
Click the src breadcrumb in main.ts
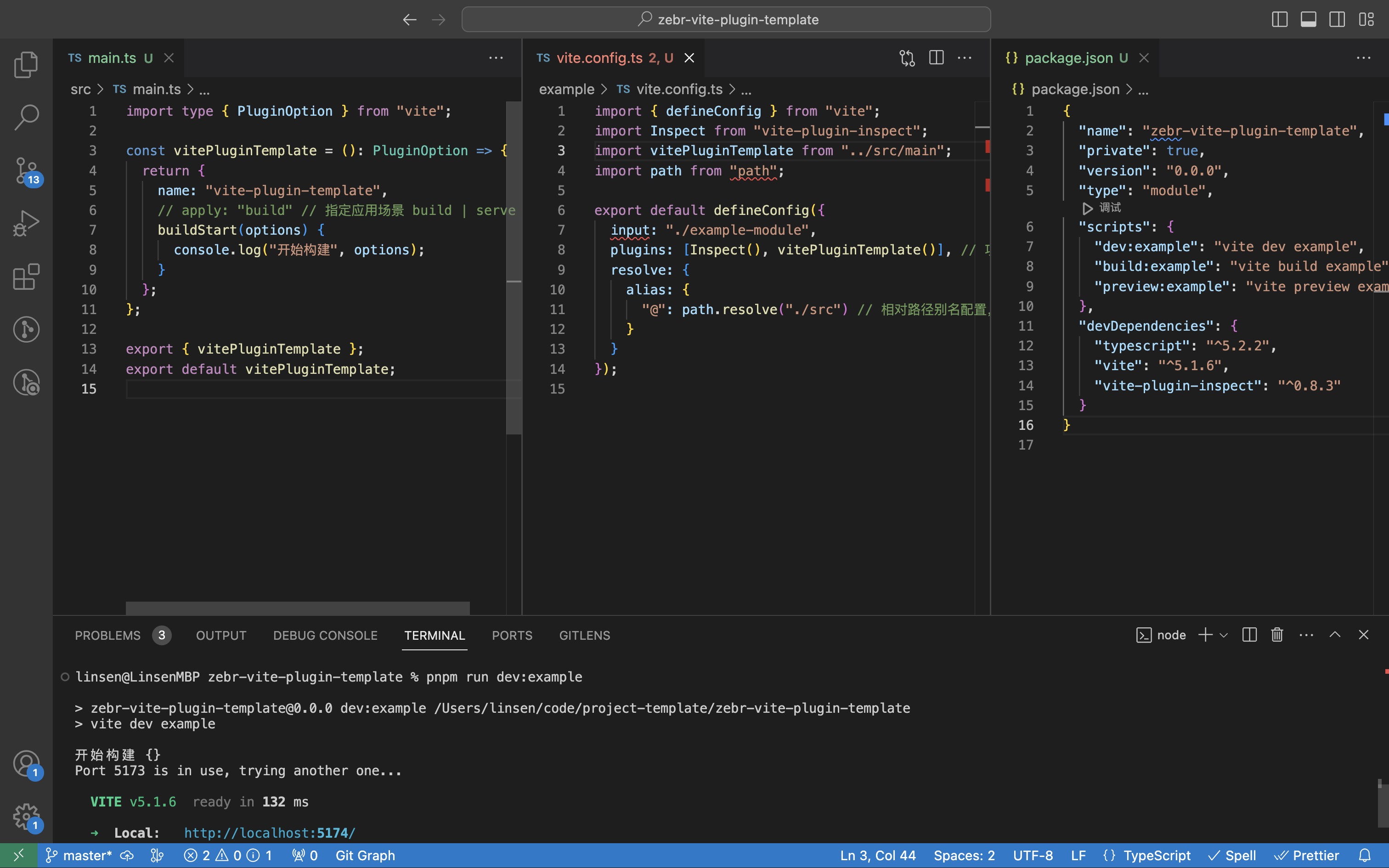point(80,89)
